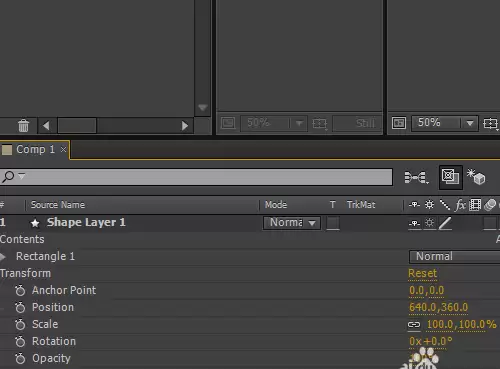Viewport: 500px width, 369px height.
Task: Select the Anchor Point property name
Action: coord(64,290)
